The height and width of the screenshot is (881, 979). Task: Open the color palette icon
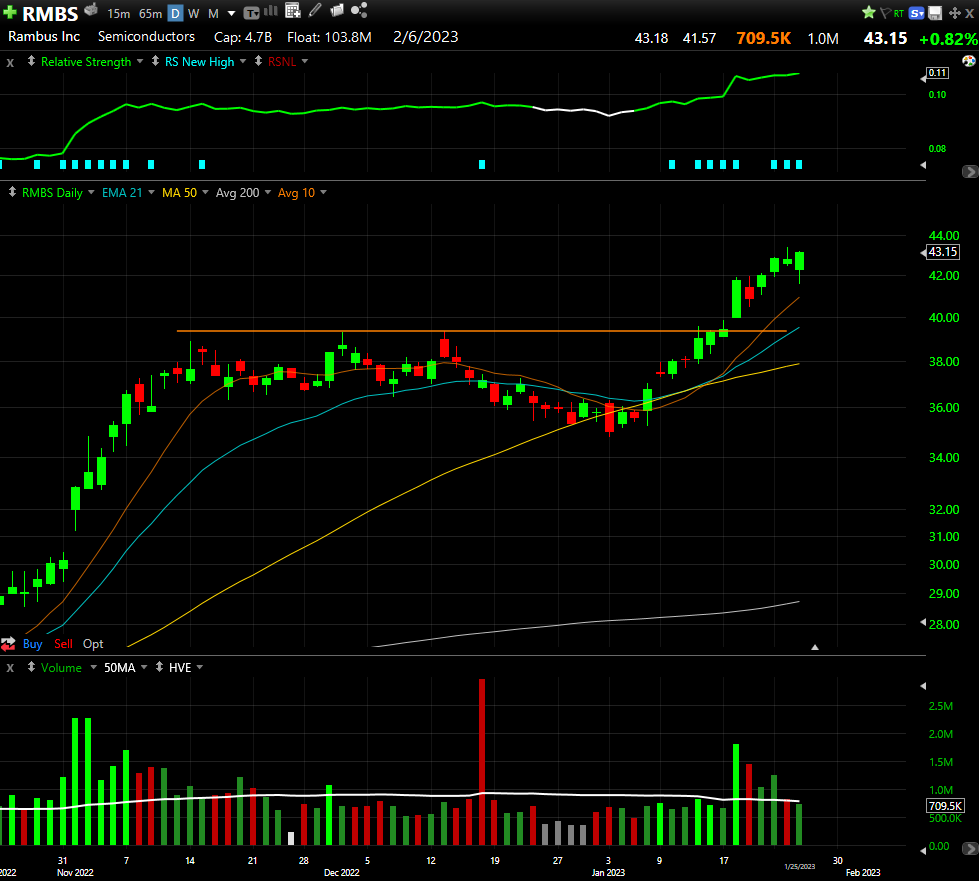click(968, 61)
